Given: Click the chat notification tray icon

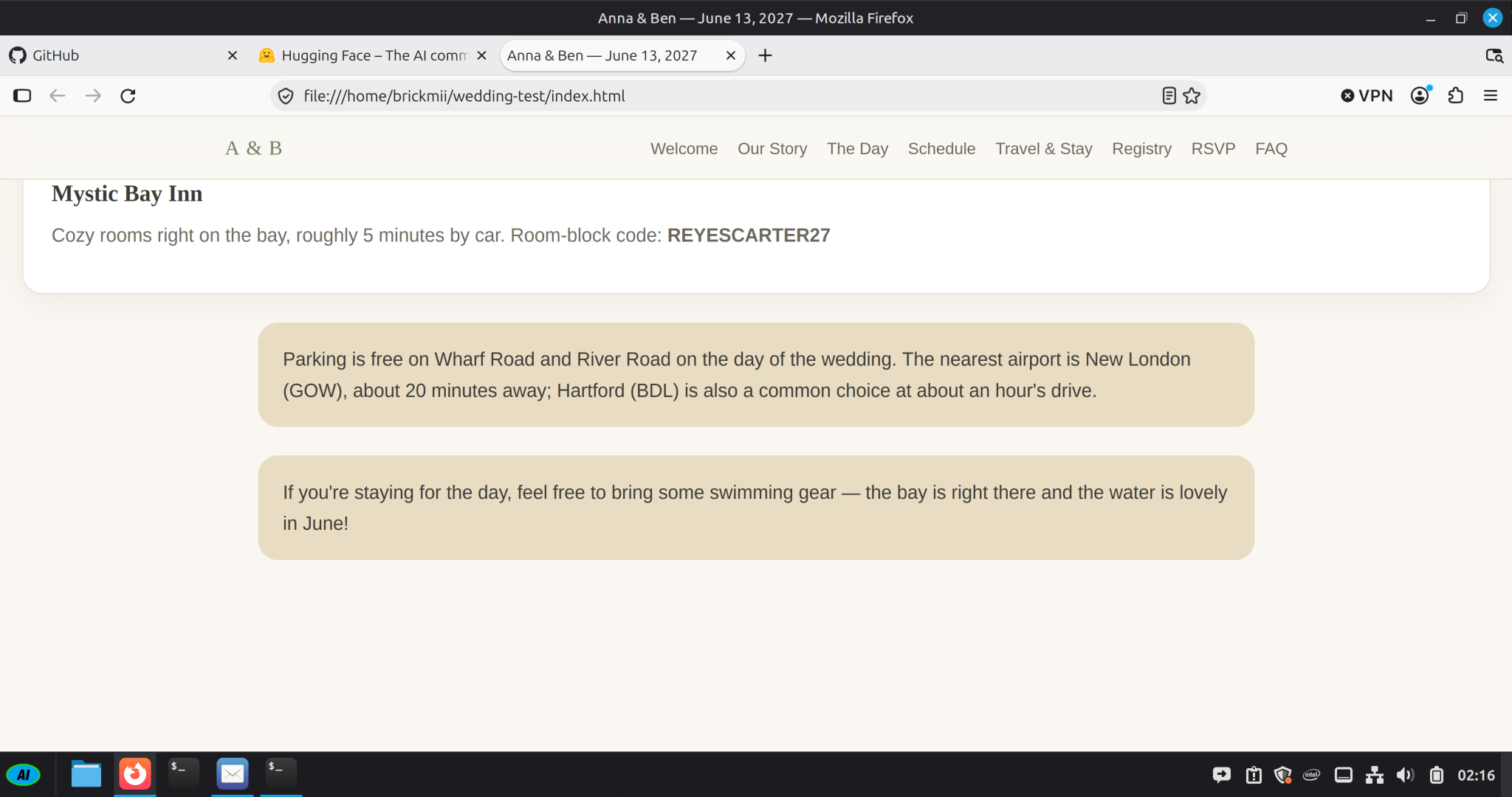Looking at the screenshot, I should pos(1222,775).
